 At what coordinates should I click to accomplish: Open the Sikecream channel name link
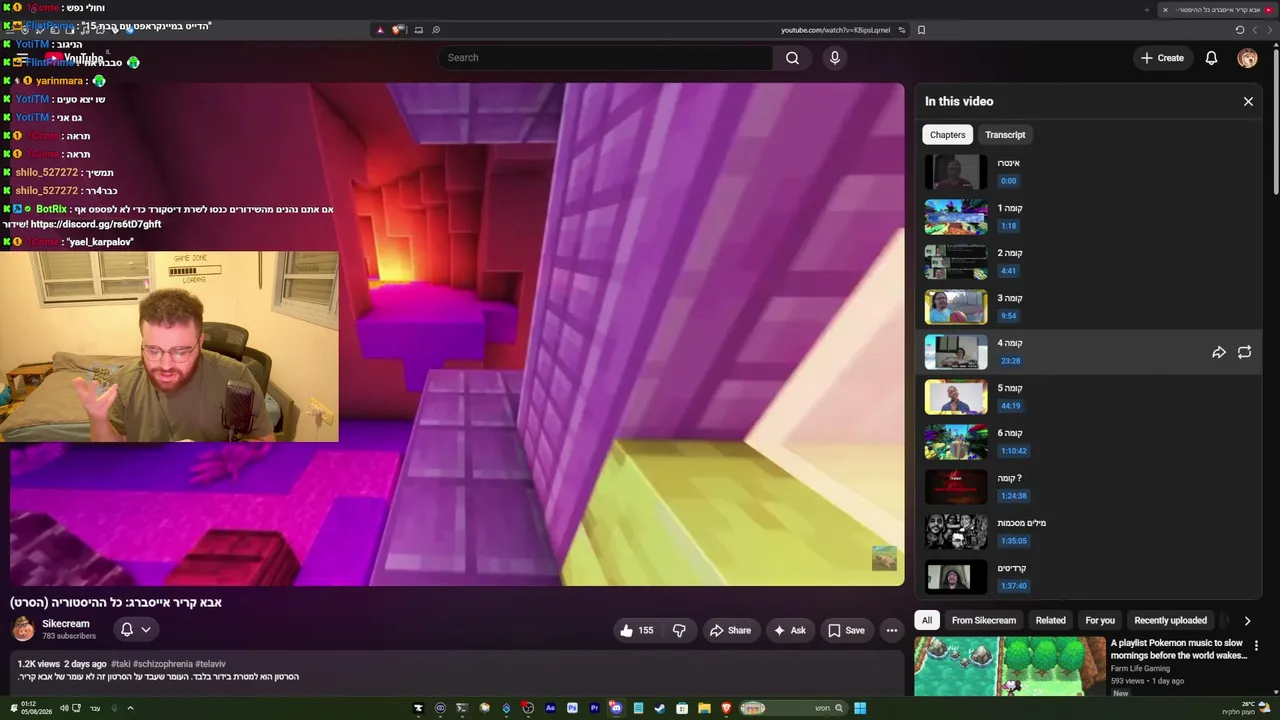pyautogui.click(x=66, y=624)
